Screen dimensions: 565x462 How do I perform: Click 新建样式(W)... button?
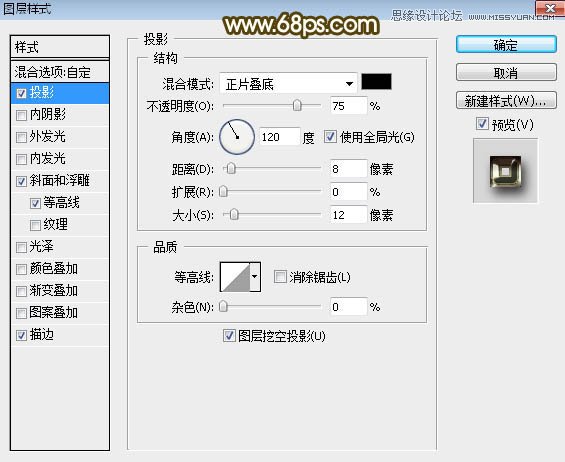click(506, 101)
